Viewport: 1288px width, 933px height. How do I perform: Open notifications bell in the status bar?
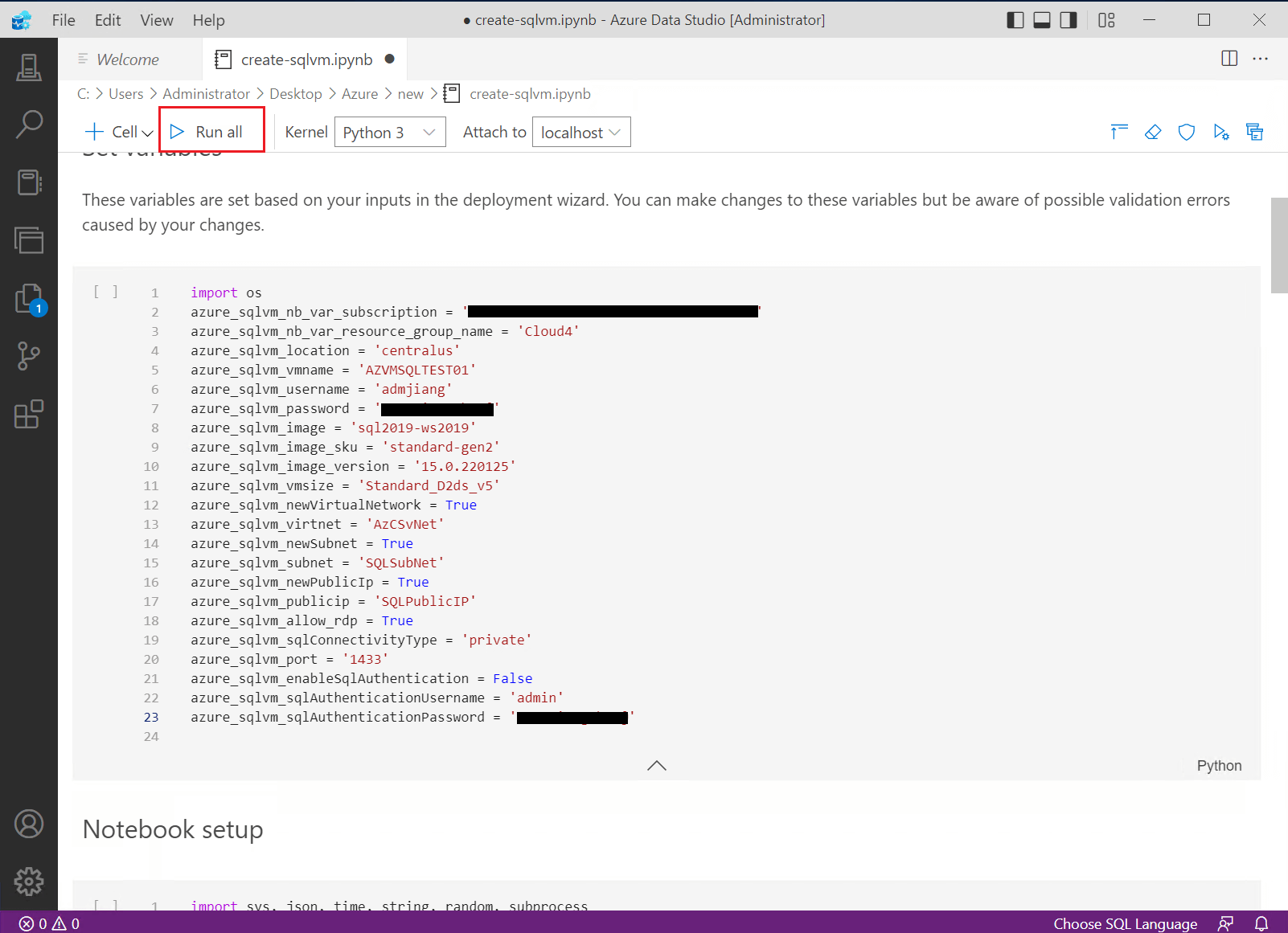[x=1261, y=924]
